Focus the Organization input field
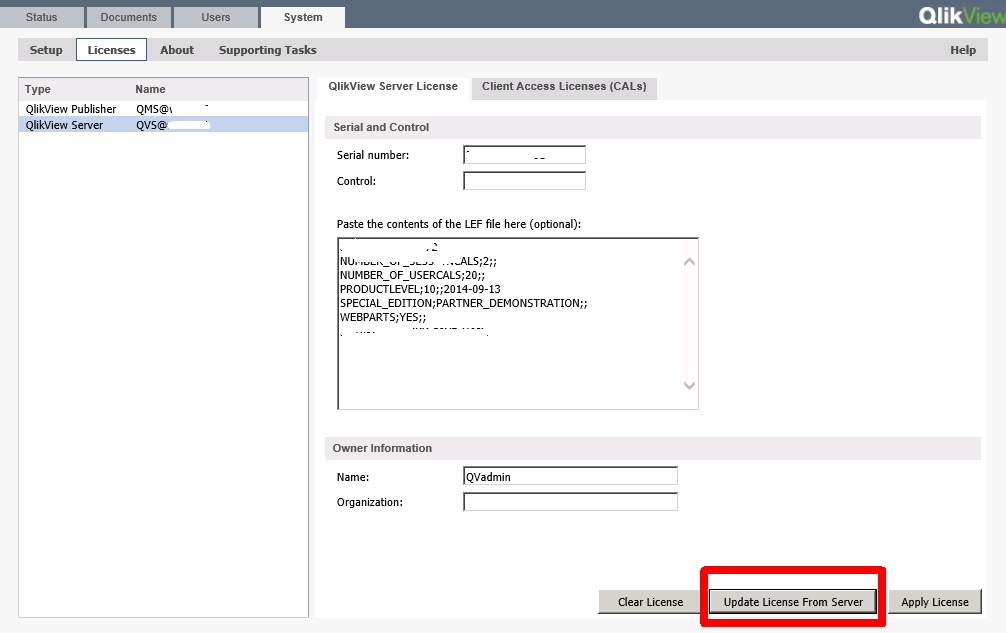 570,502
